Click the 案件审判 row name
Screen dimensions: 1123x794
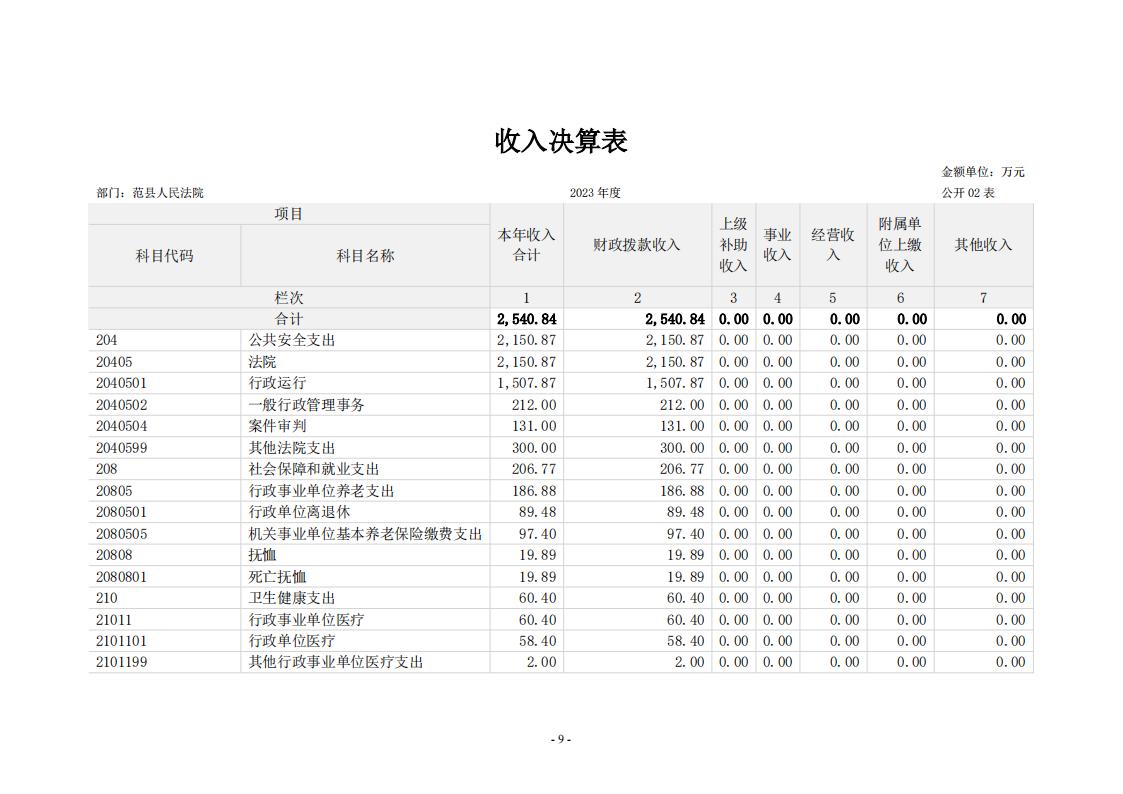pyautogui.click(x=277, y=426)
